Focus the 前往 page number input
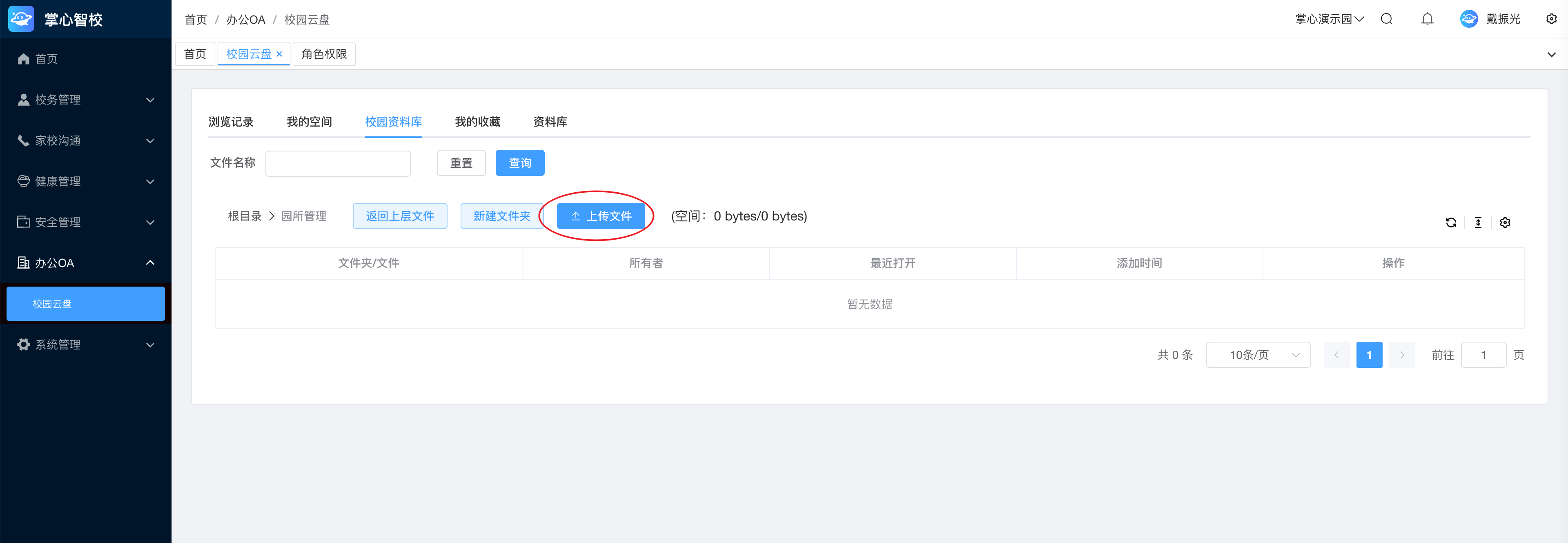This screenshot has width=1568, height=543. 1483,355
